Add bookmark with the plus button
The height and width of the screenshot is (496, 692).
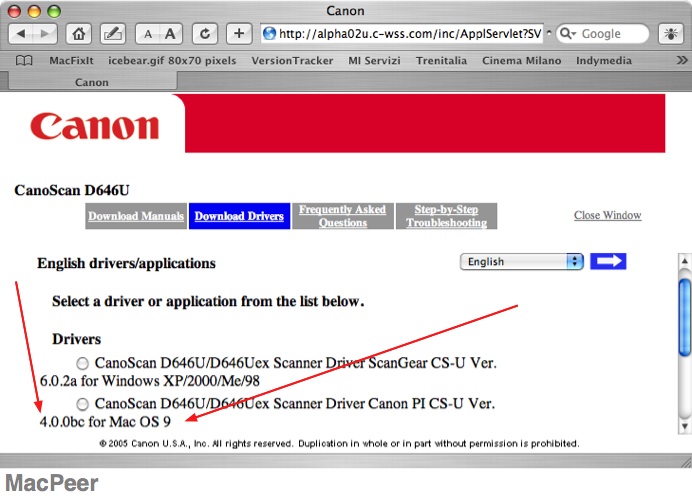tap(239, 34)
